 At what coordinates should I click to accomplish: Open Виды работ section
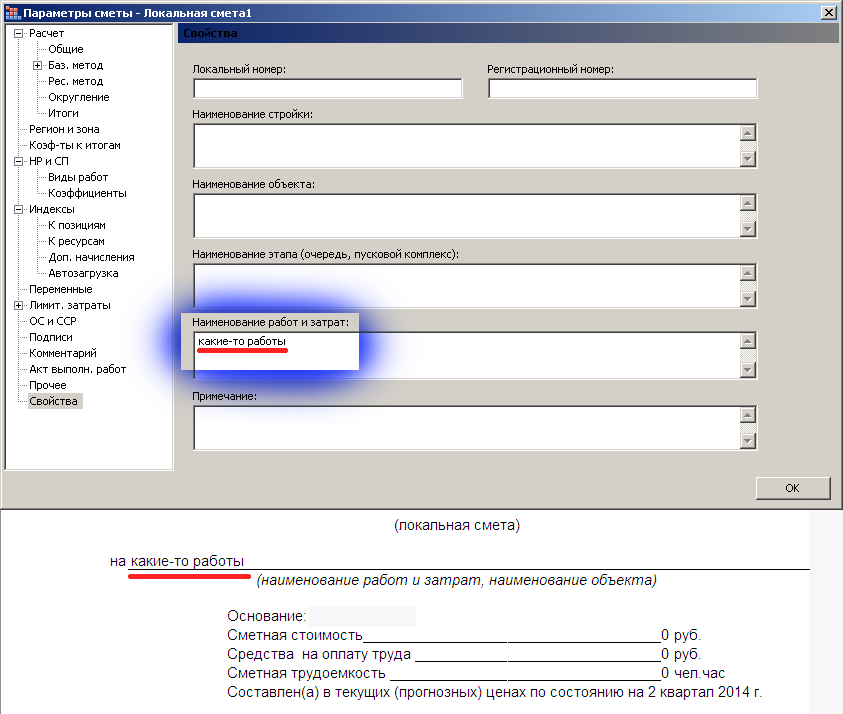click(78, 177)
